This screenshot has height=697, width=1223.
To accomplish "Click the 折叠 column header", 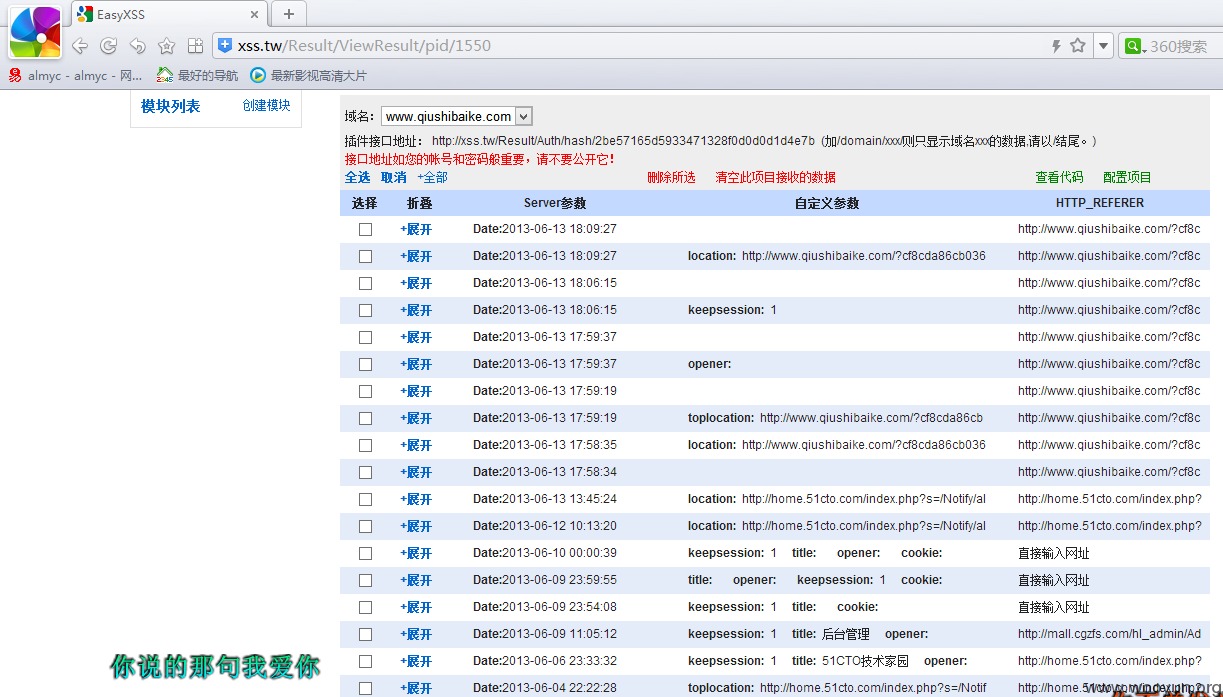I will tap(420, 203).
